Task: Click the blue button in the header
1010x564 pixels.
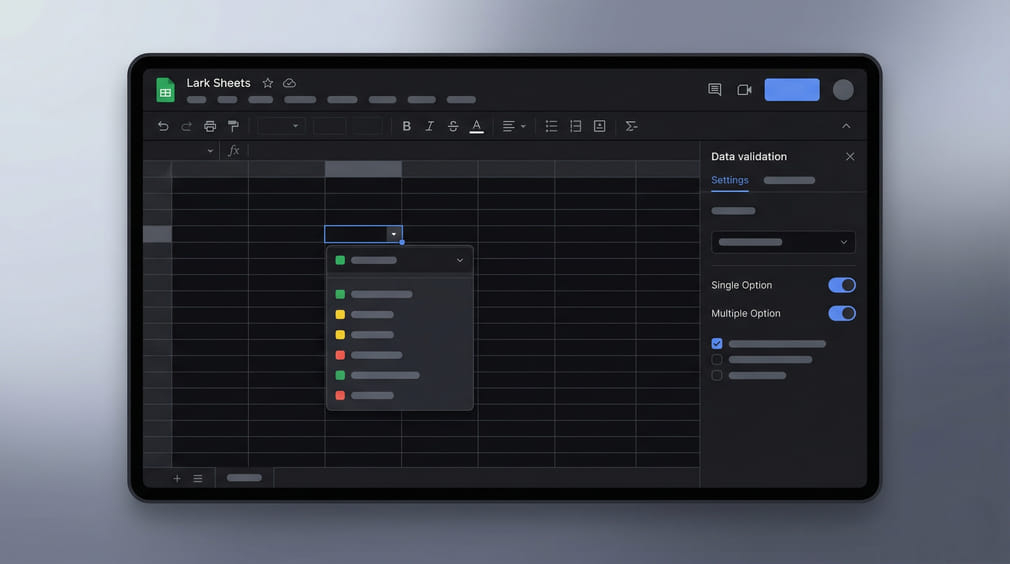Action: 792,90
